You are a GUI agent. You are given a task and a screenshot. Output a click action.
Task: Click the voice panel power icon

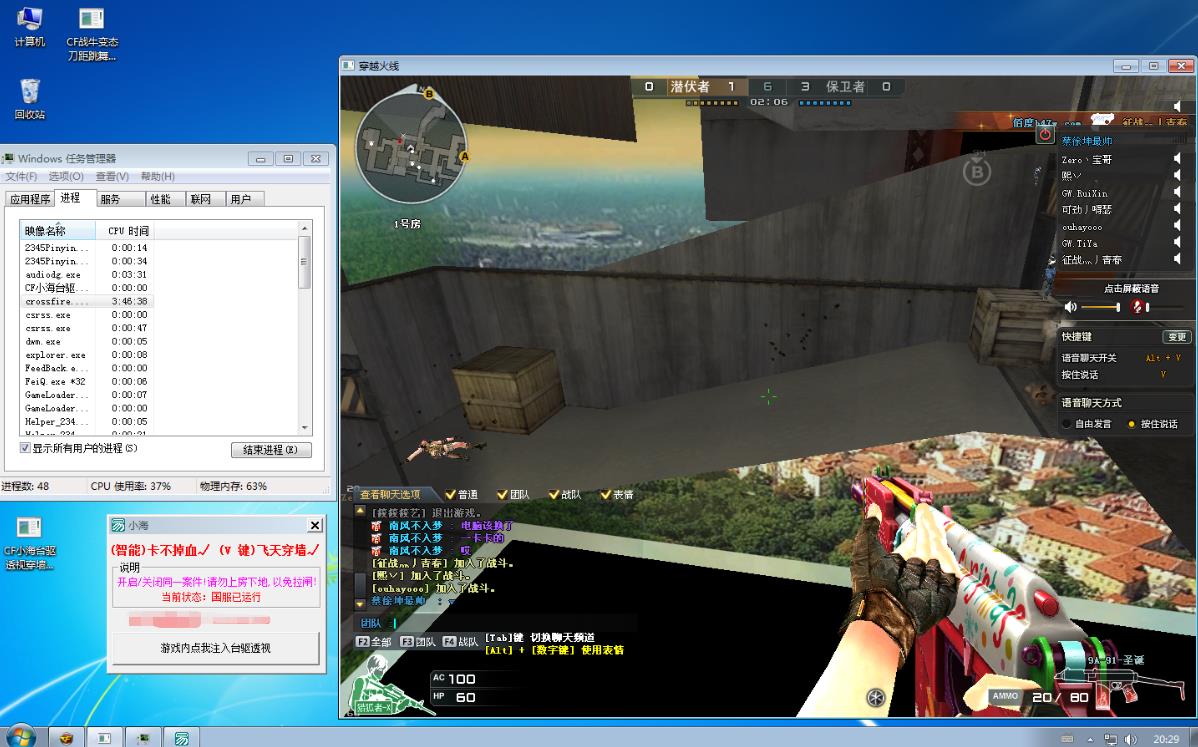click(1044, 135)
